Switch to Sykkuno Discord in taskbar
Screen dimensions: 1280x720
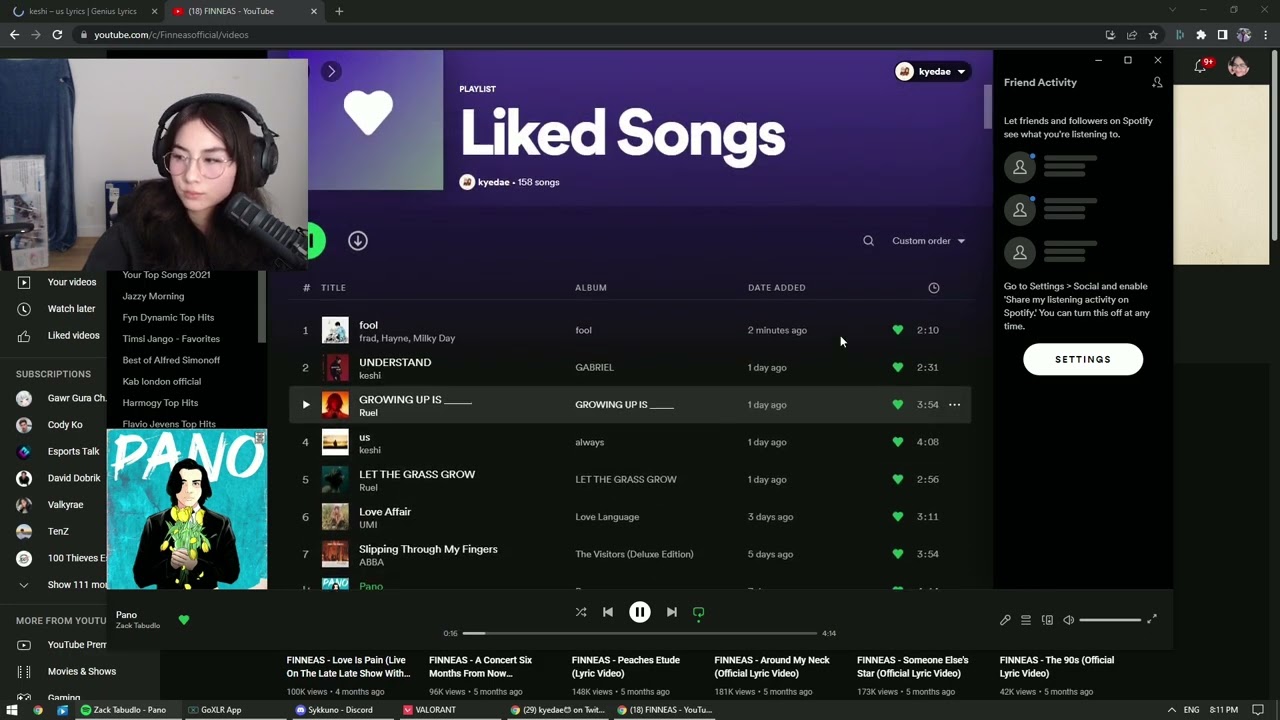pyautogui.click(x=335, y=710)
